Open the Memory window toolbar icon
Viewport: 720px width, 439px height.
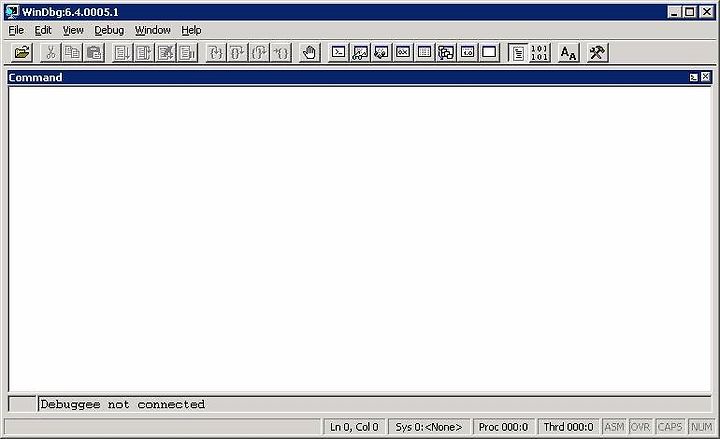point(424,53)
